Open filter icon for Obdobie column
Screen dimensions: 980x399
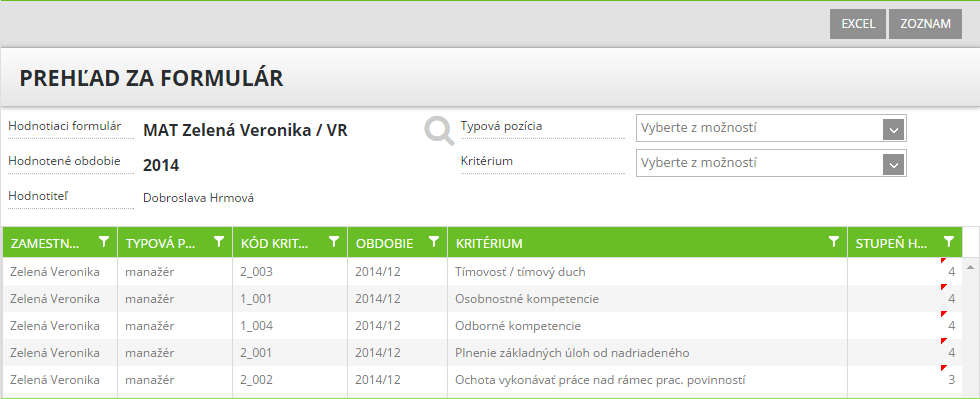434,241
